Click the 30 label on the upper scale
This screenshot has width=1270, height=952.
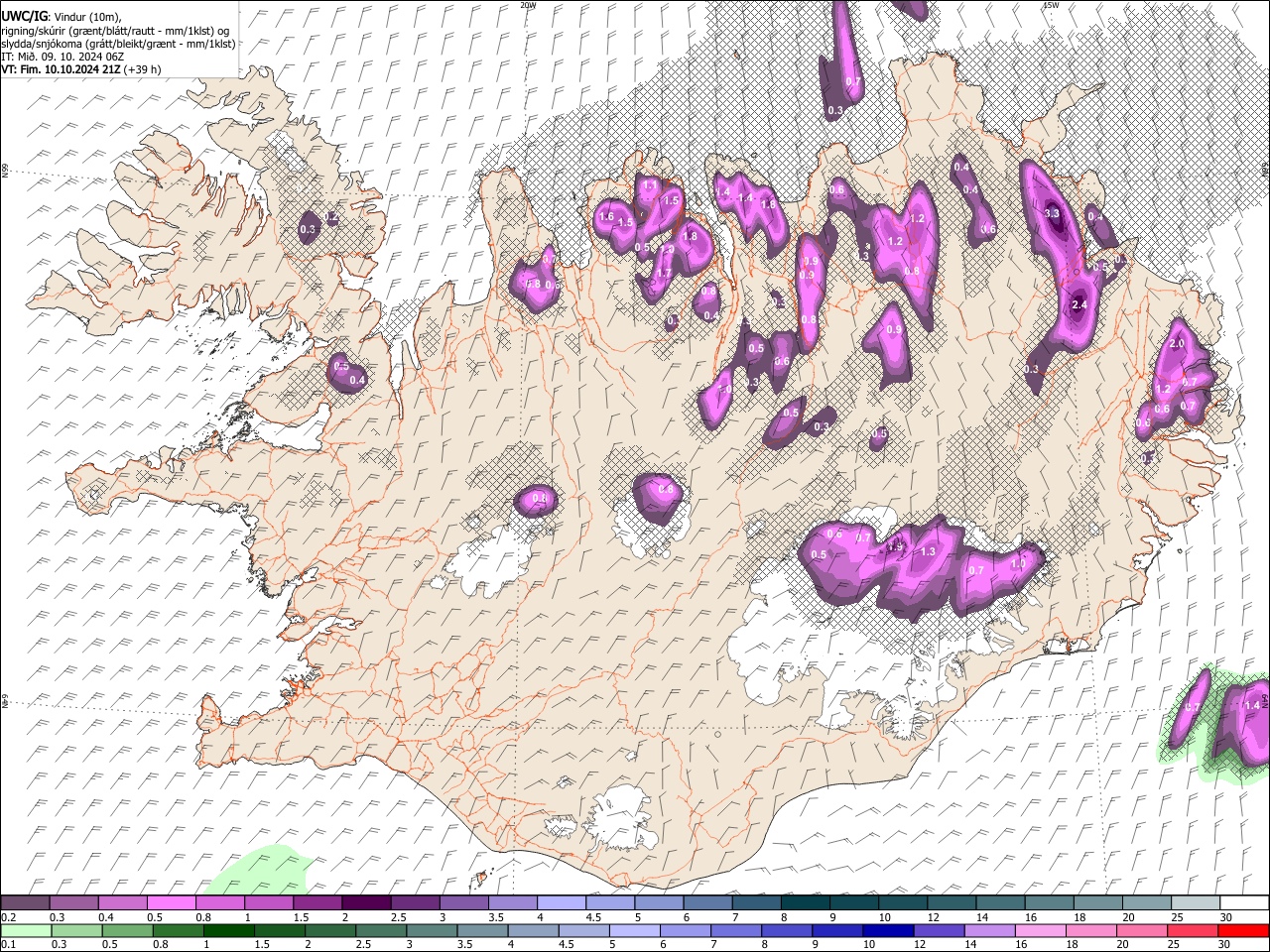tap(1226, 917)
